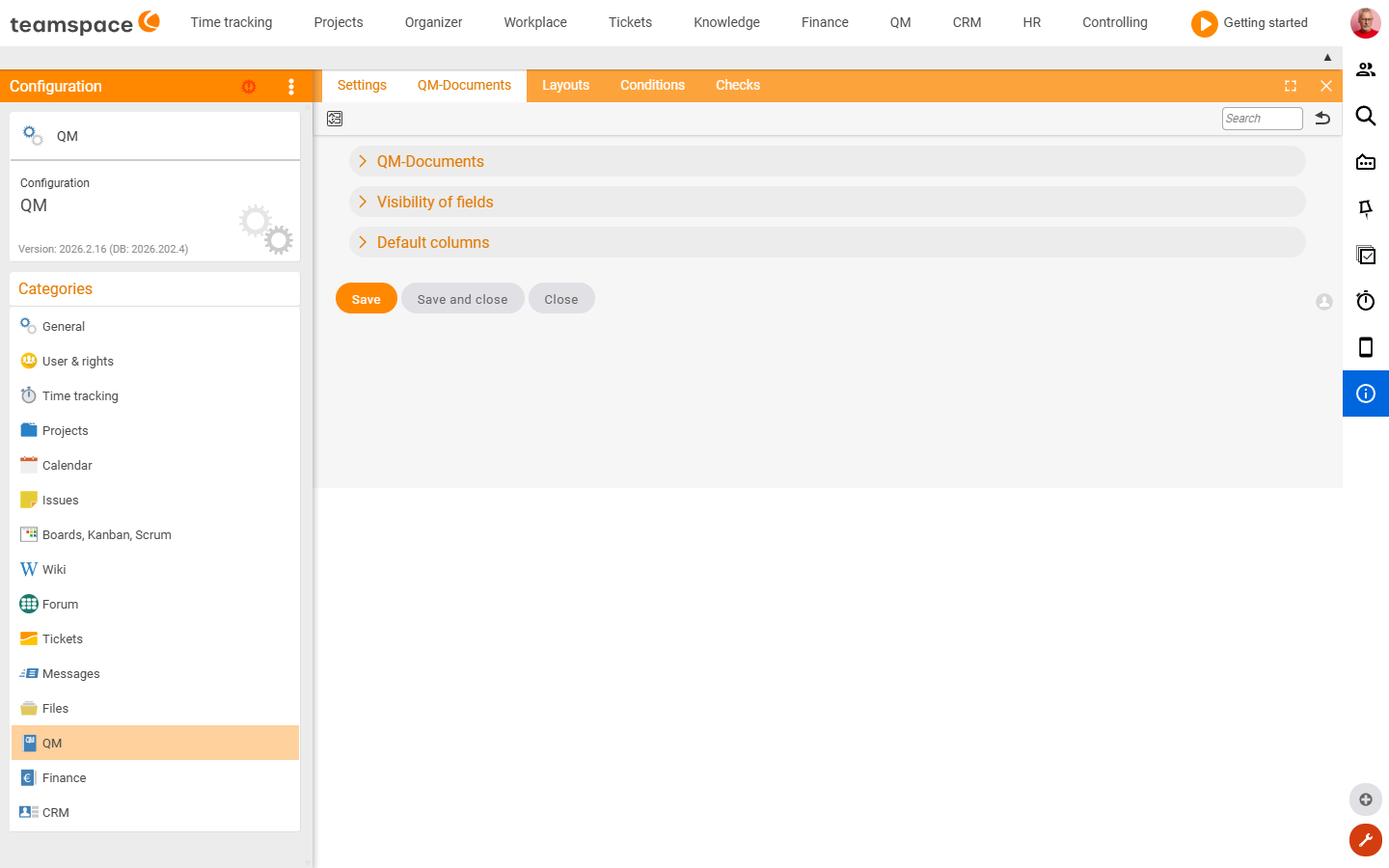The width and height of the screenshot is (1389, 868).
Task: Close the configuration panel X
Action: (x=1326, y=86)
